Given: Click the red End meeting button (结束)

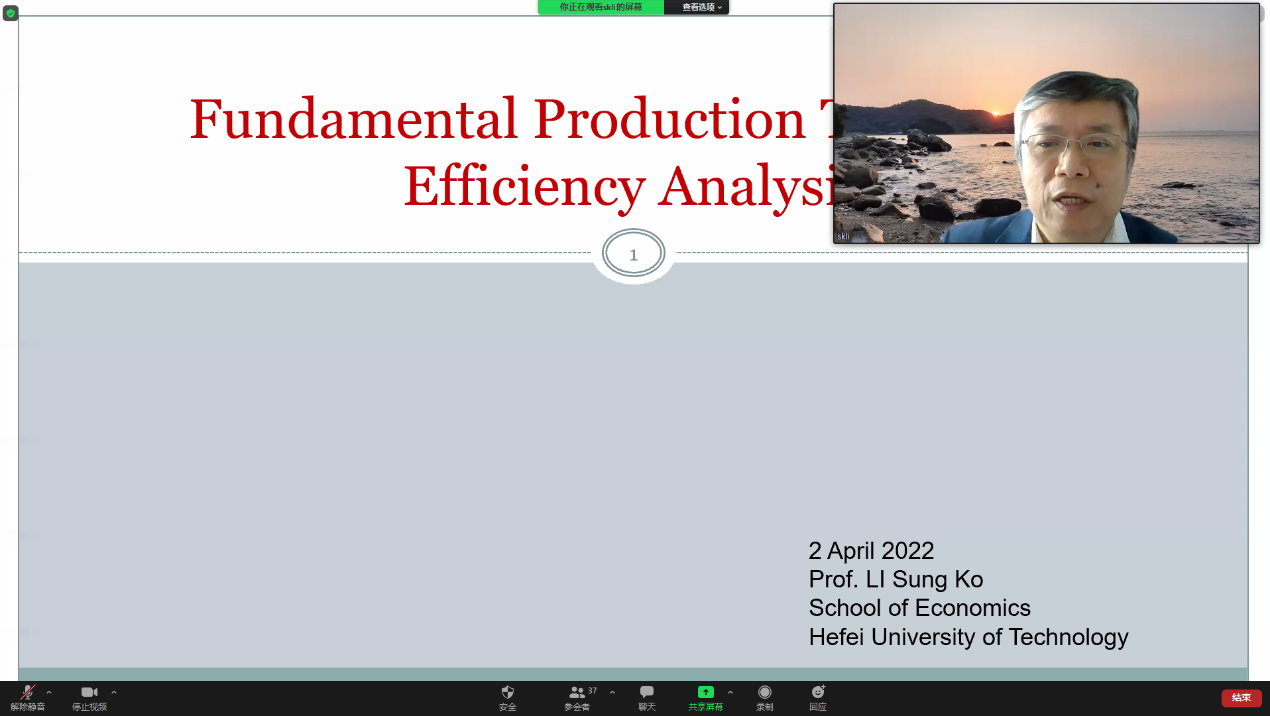Looking at the screenshot, I should pos(1241,698).
